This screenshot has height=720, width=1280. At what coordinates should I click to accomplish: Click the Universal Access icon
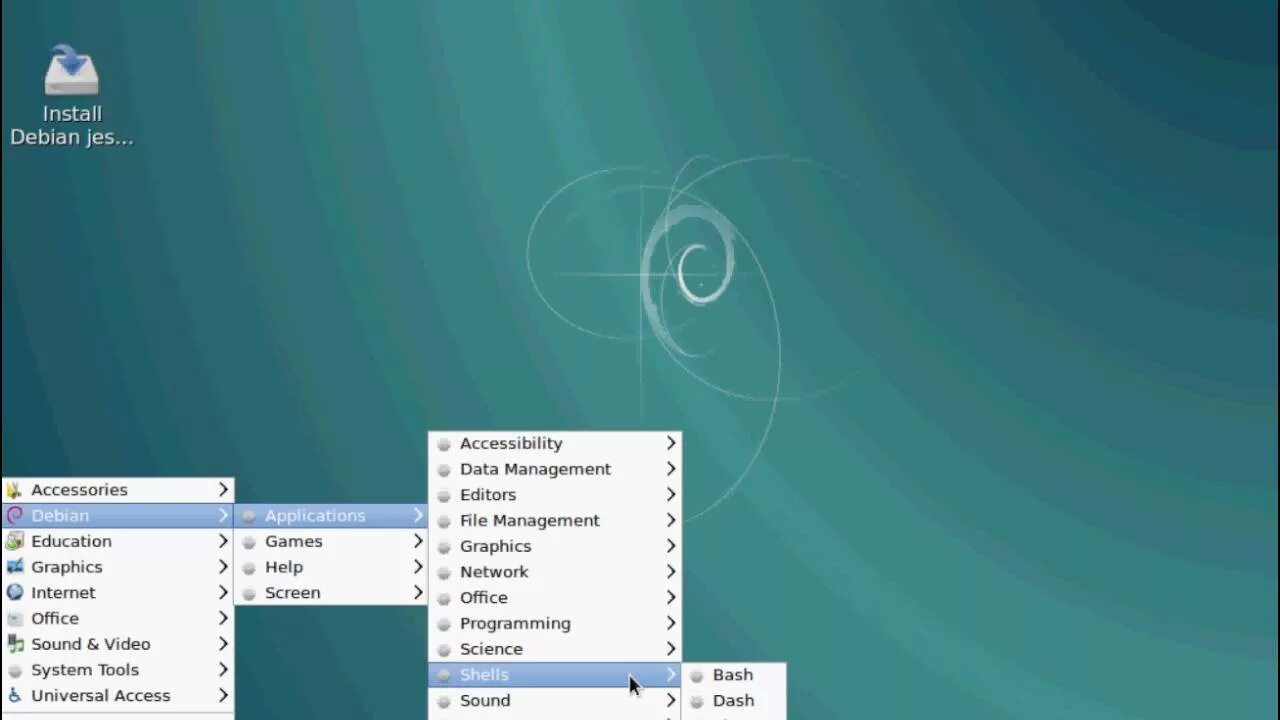pos(14,696)
